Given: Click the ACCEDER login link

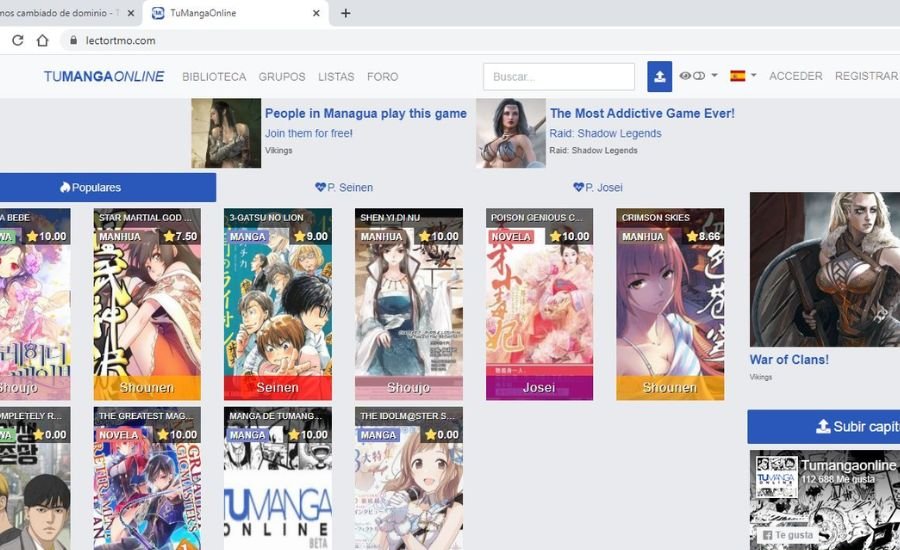Looking at the screenshot, I should pos(796,76).
